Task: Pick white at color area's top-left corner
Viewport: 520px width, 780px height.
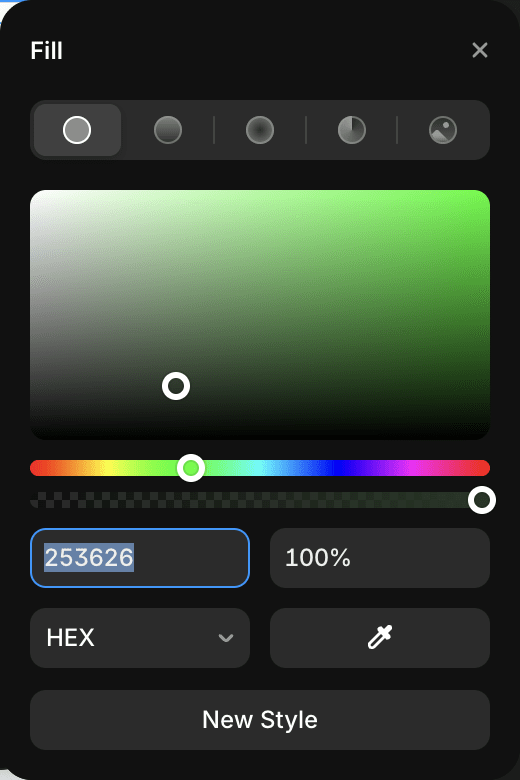Action: pyautogui.click(x=36, y=196)
